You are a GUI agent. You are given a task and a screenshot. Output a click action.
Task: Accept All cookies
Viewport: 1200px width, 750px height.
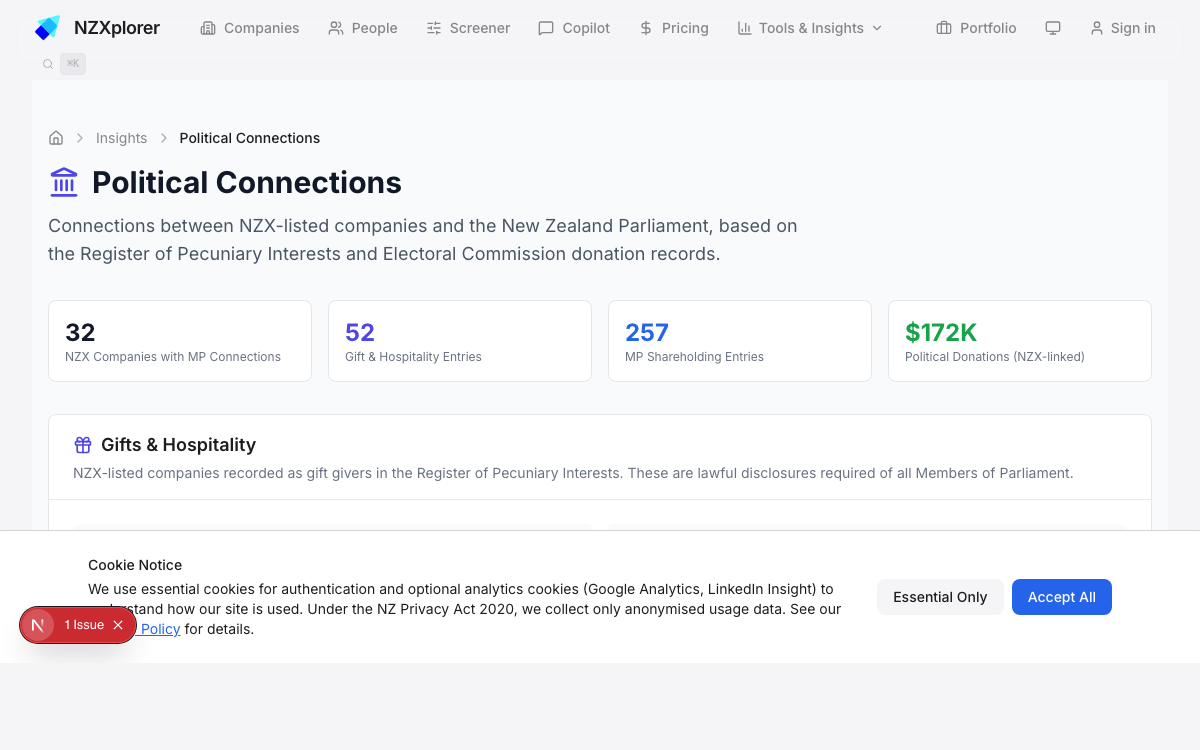(x=1062, y=597)
